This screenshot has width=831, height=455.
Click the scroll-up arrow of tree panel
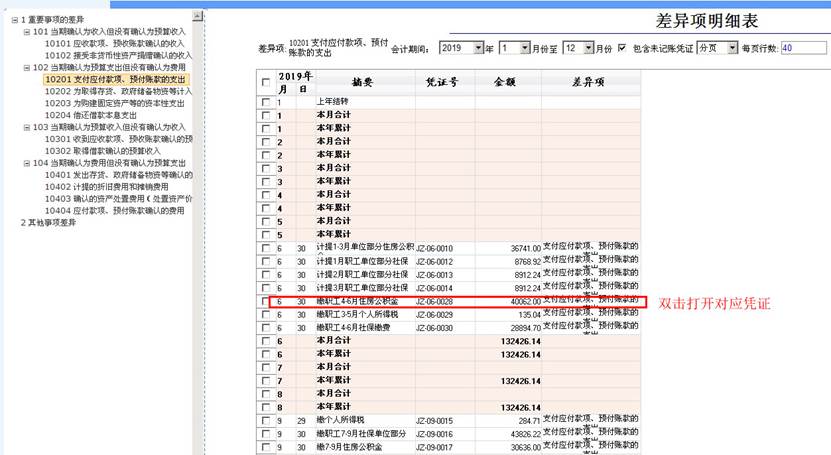point(200,18)
